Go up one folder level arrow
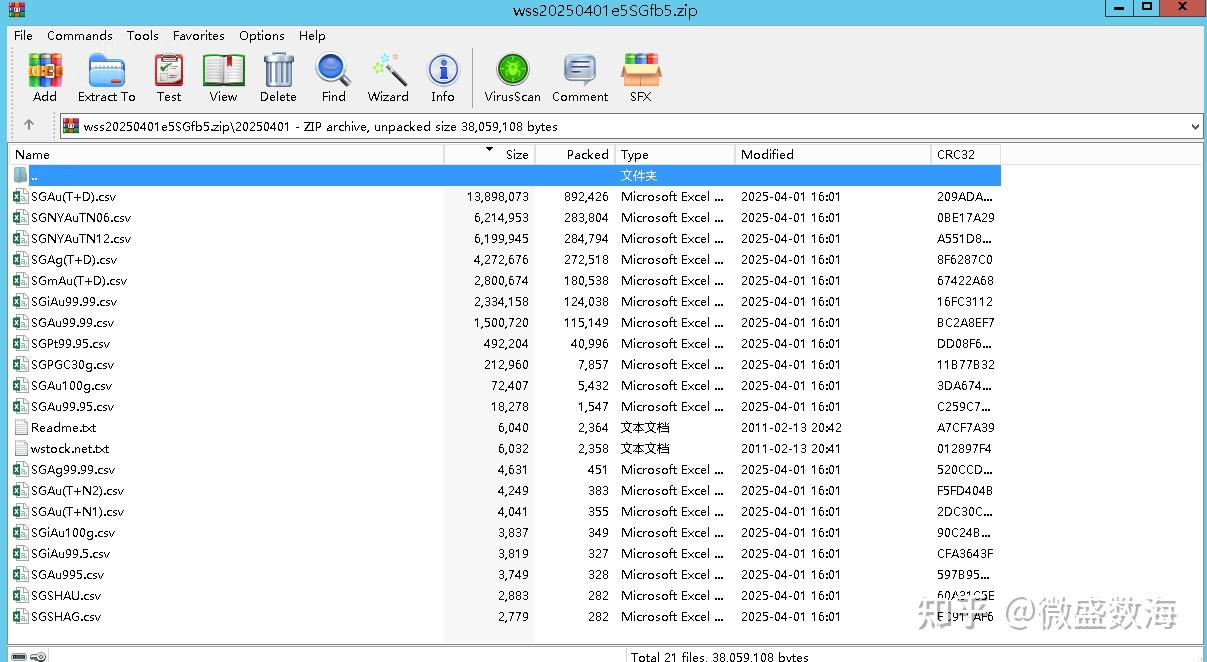This screenshot has height=662, width=1207. click(29, 125)
